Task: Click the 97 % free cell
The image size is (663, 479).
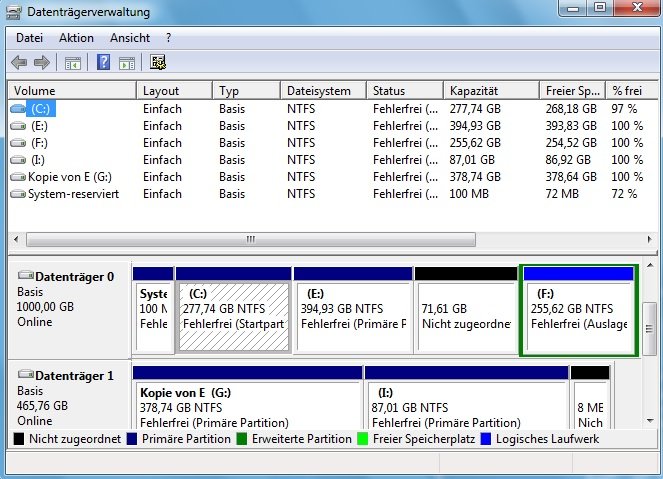Action: pos(624,109)
